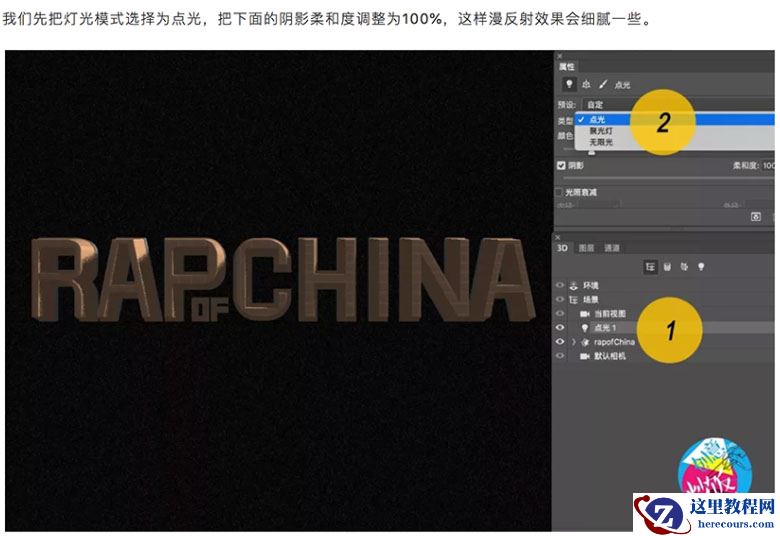Click the camera icon beside 默认相机
The image size is (780, 536).
click(585, 356)
